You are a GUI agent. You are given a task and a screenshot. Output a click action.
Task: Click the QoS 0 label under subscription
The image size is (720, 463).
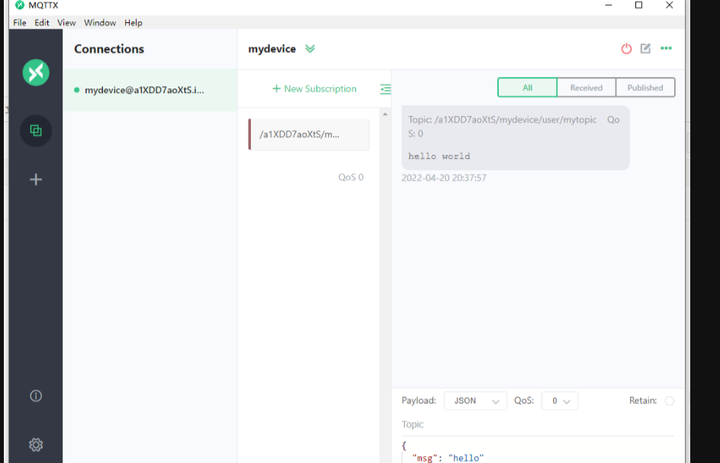click(x=351, y=177)
